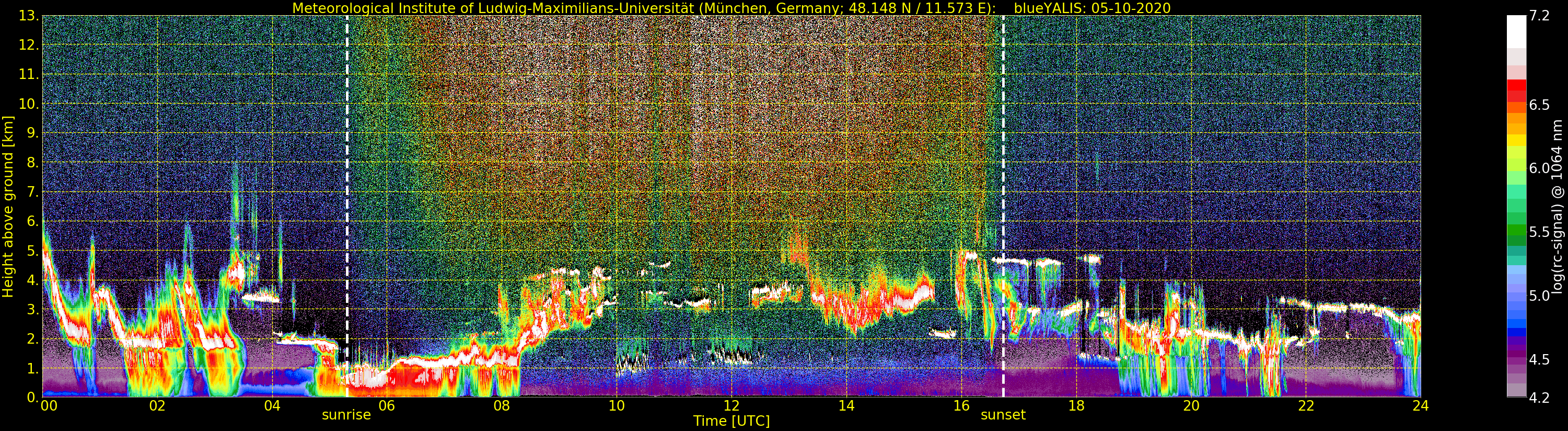Click the 'Height above ground [km]' axis label
This screenshot has width=1568, height=431.
8,207
